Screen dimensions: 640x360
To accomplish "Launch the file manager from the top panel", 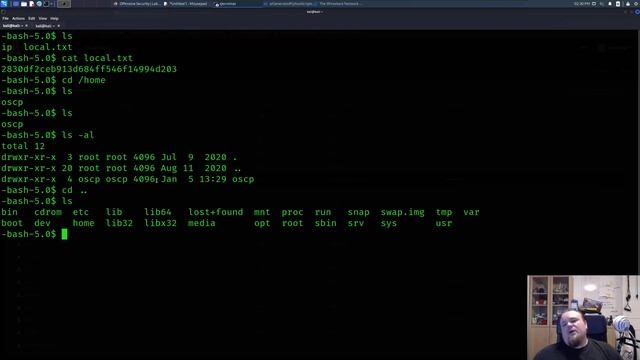I will coord(24,4).
